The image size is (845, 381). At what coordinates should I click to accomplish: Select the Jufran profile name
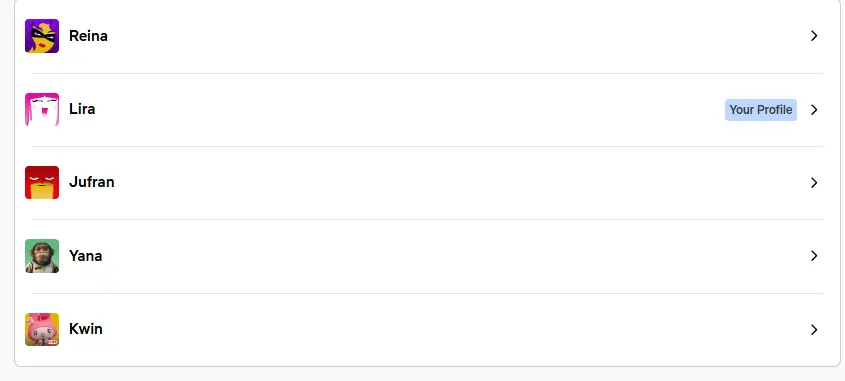point(92,182)
